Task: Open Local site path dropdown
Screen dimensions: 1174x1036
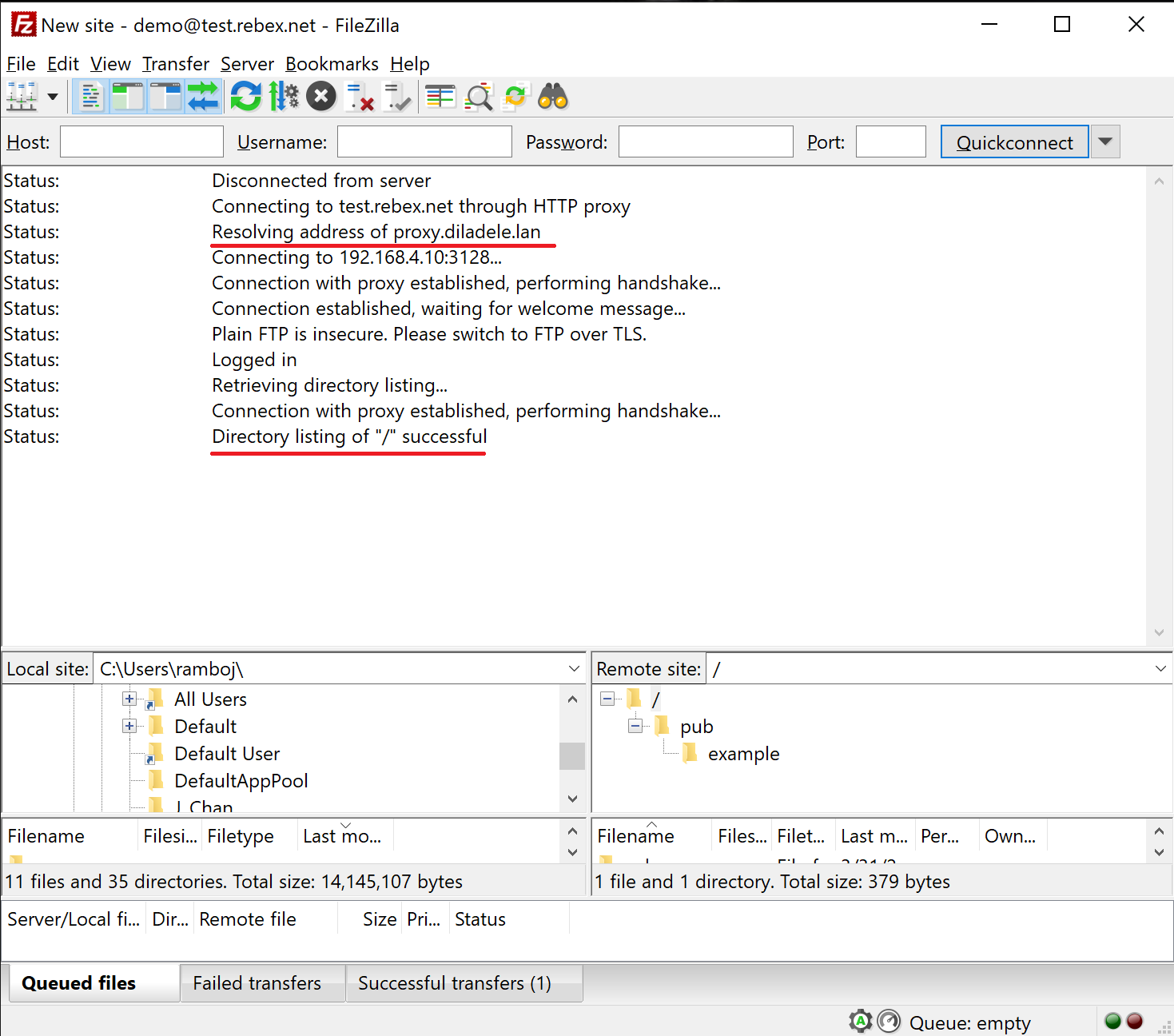Action: pyautogui.click(x=574, y=668)
